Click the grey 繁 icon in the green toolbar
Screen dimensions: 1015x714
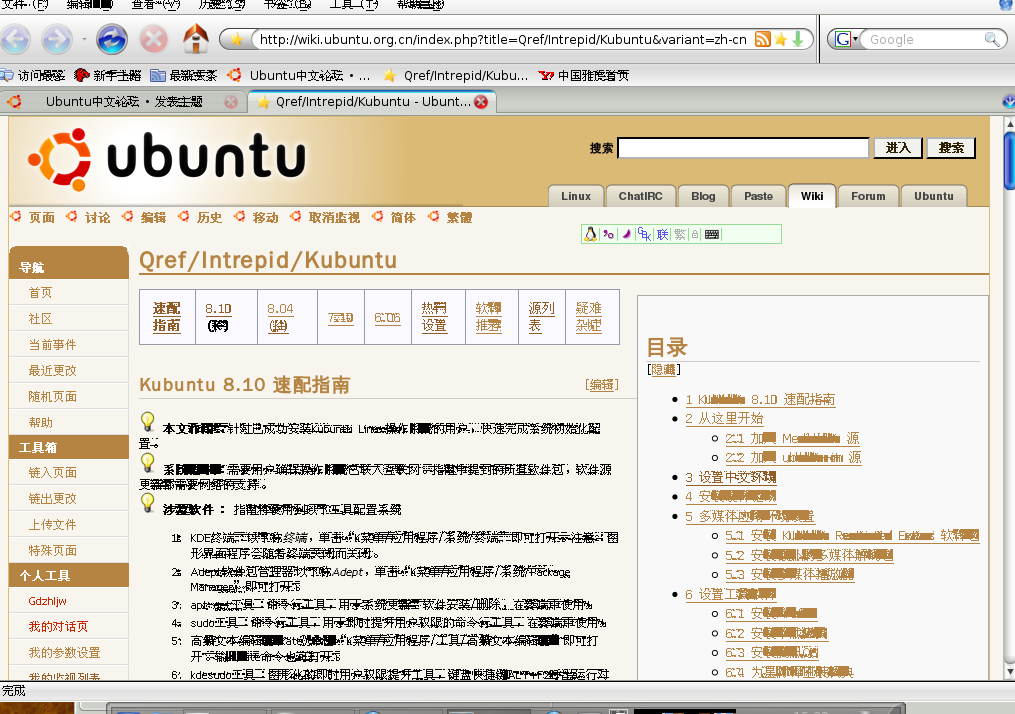(680, 234)
